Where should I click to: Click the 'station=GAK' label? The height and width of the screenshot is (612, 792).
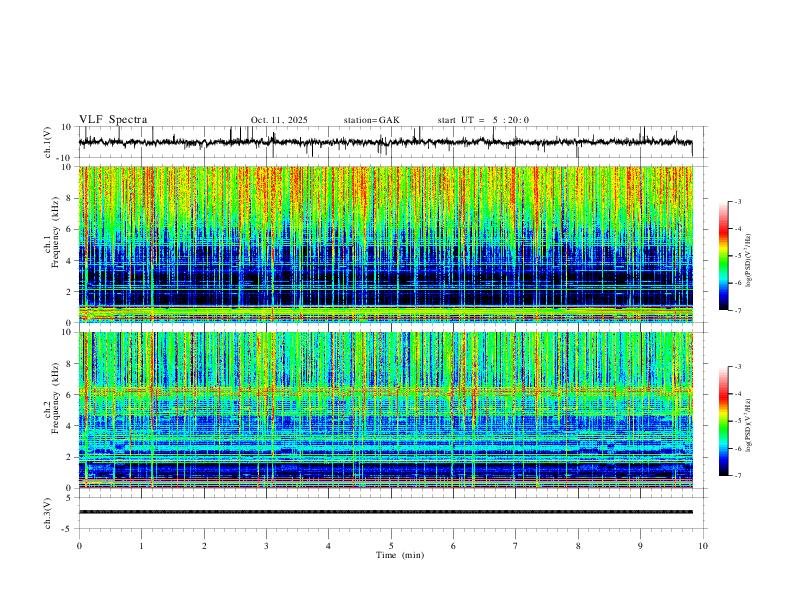(371, 120)
